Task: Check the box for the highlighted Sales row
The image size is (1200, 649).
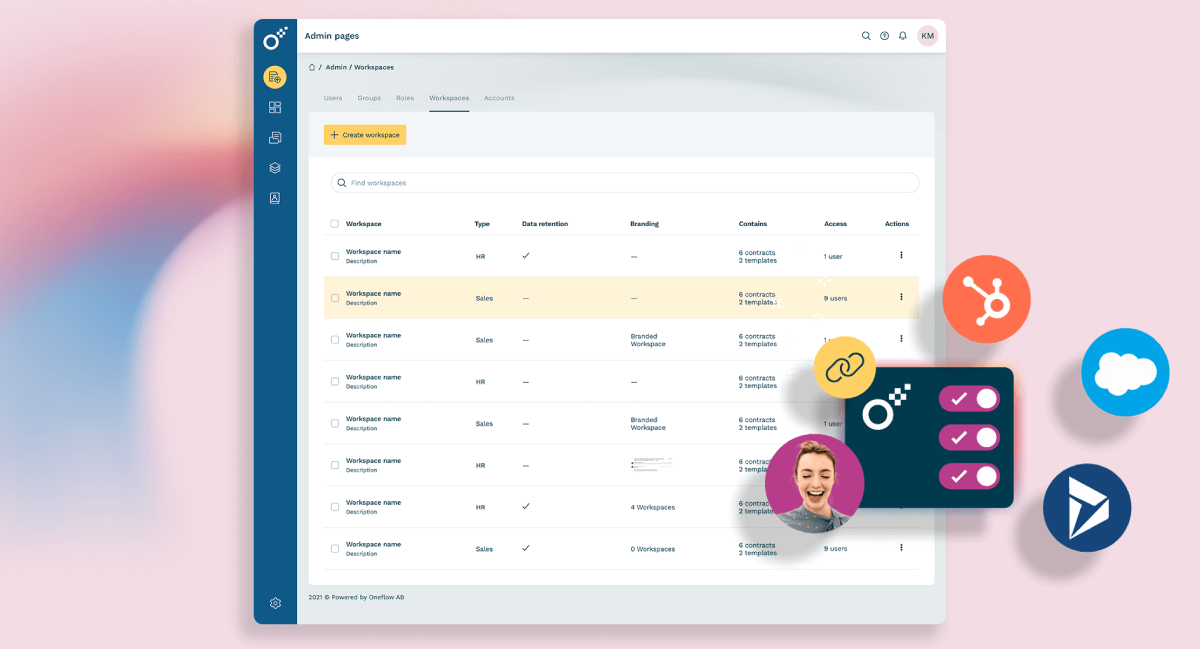Action: tap(335, 298)
